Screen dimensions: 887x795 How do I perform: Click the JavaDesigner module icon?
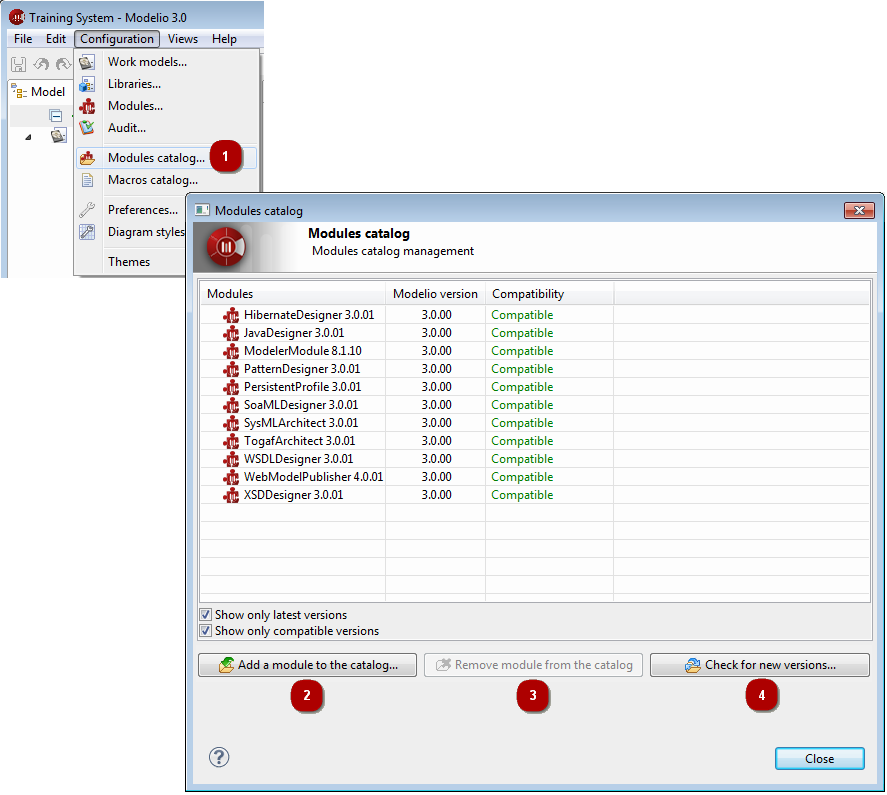click(231, 333)
